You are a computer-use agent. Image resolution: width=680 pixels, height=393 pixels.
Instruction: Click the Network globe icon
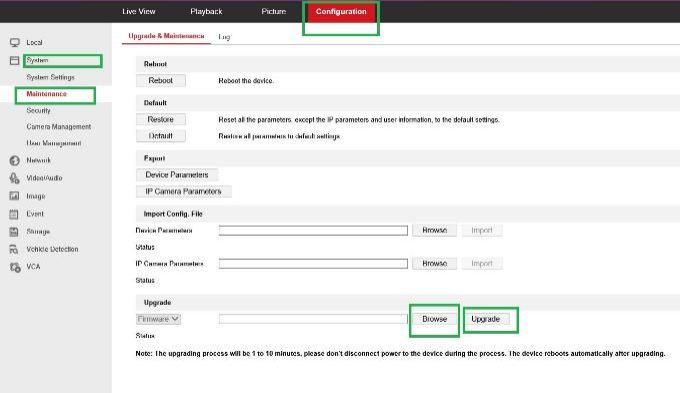click(14, 160)
